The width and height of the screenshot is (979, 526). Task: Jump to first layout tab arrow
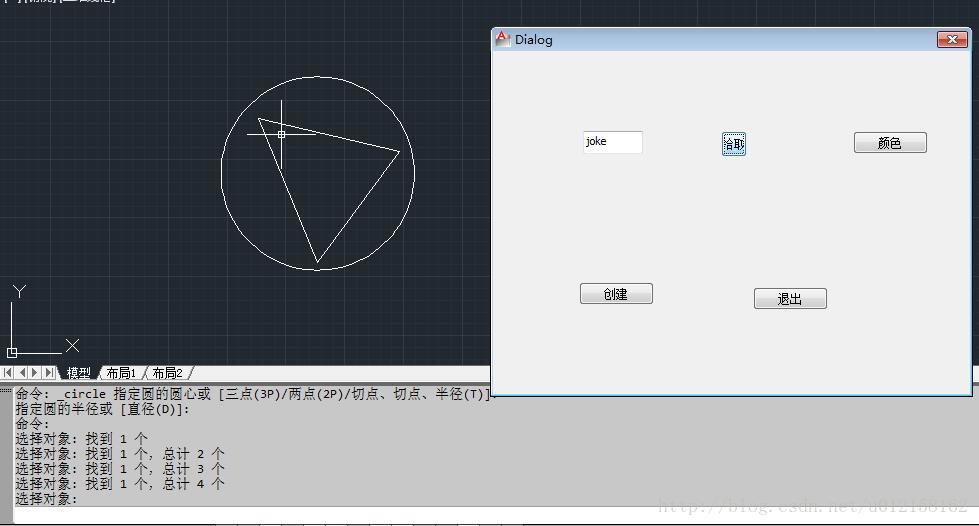click(x=7, y=373)
